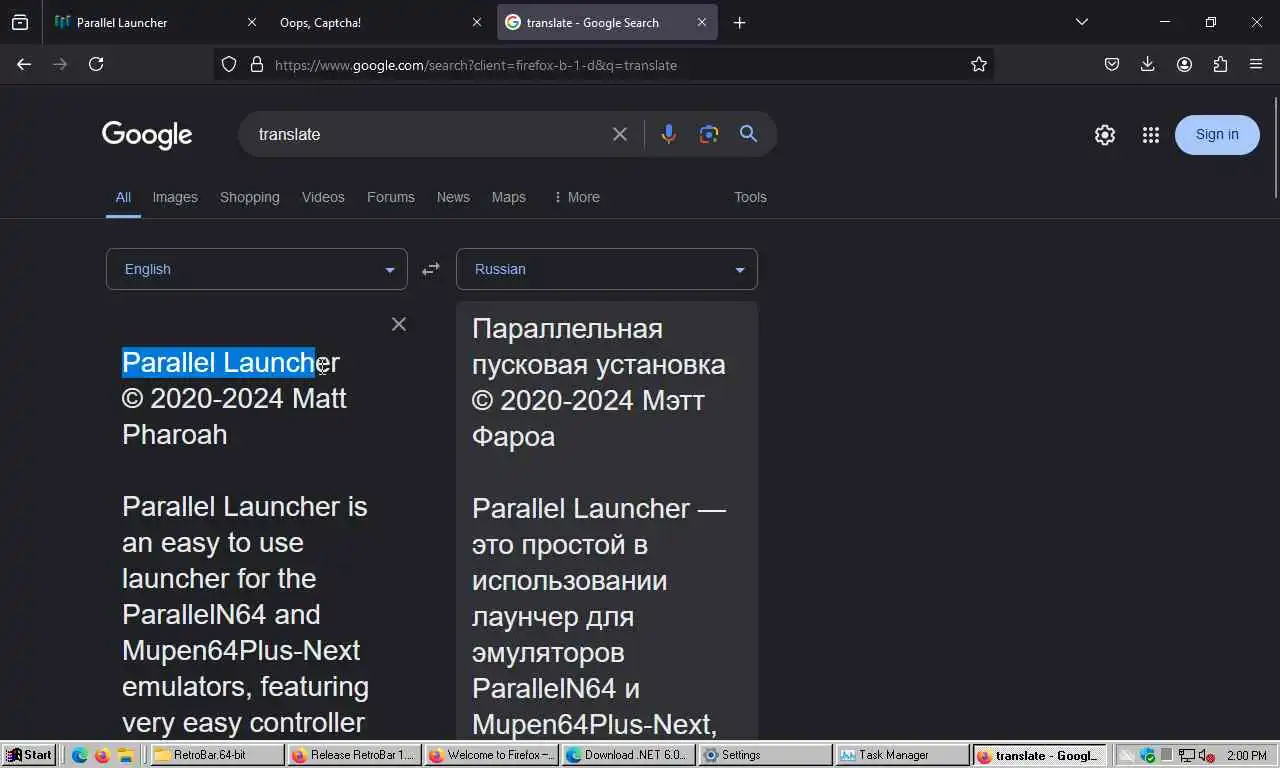The width and height of the screenshot is (1280, 768).
Task: Expand the Russian target language dropdown
Action: [x=607, y=269]
